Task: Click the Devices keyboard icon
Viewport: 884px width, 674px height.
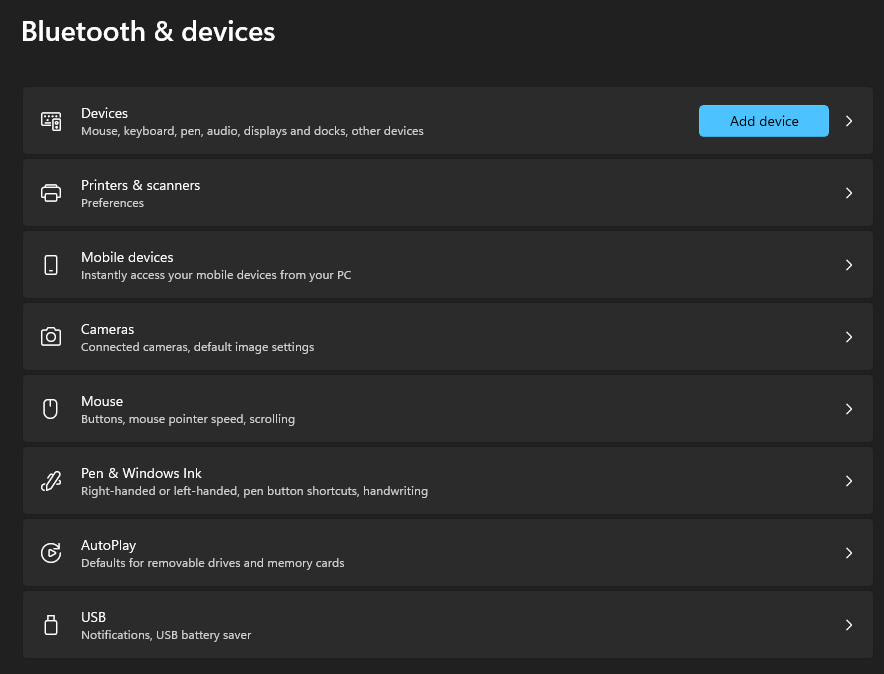Action: pyautogui.click(x=51, y=121)
